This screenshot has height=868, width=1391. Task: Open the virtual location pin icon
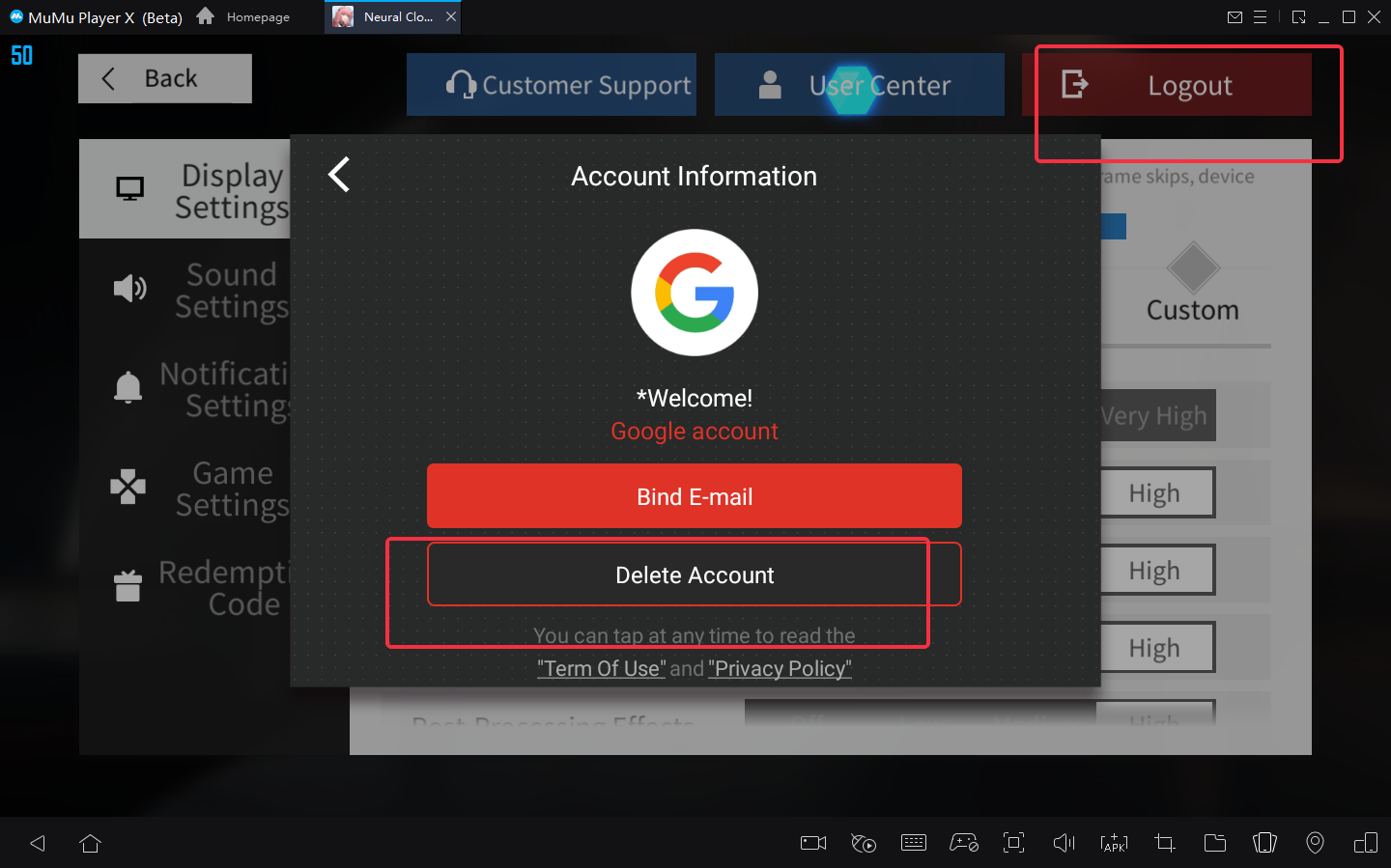(x=1316, y=843)
